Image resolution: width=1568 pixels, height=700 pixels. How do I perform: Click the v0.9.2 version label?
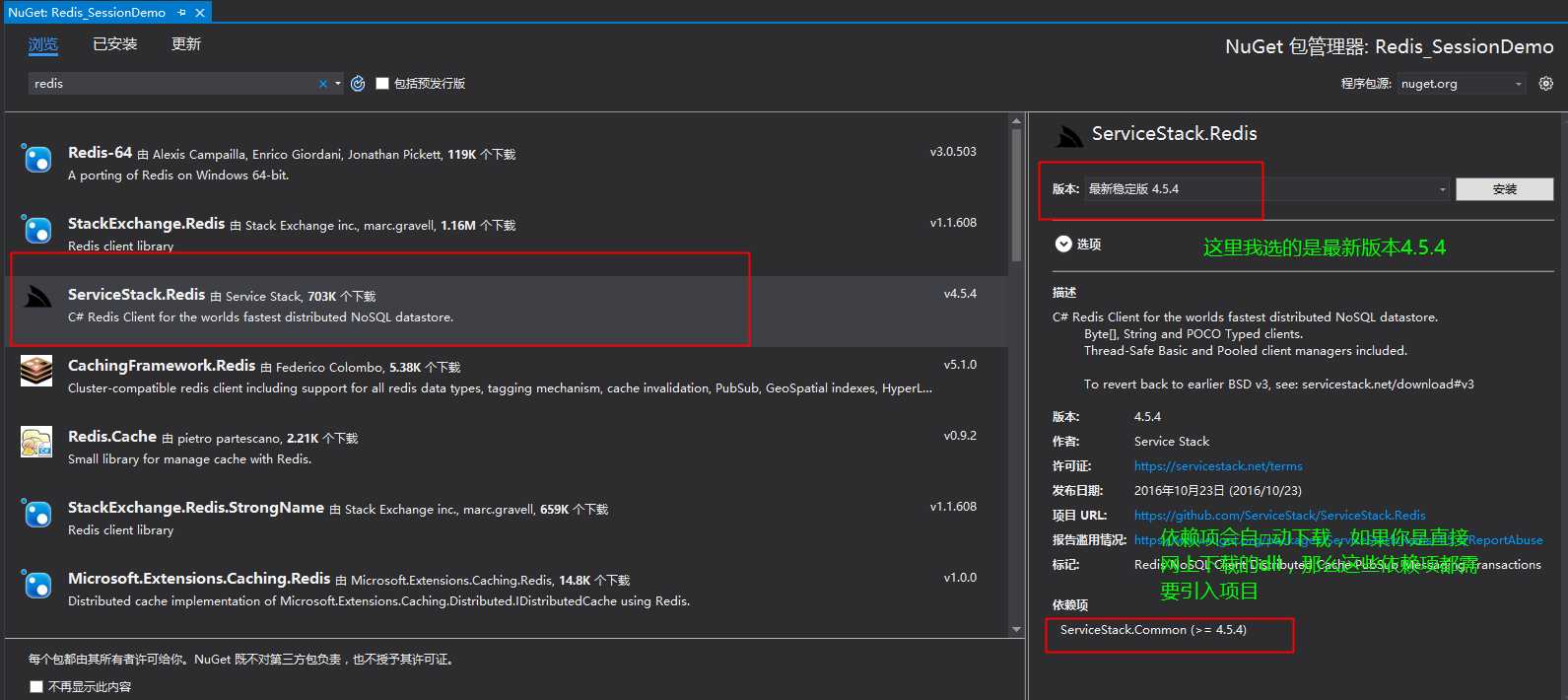click(x=960, y=436)
